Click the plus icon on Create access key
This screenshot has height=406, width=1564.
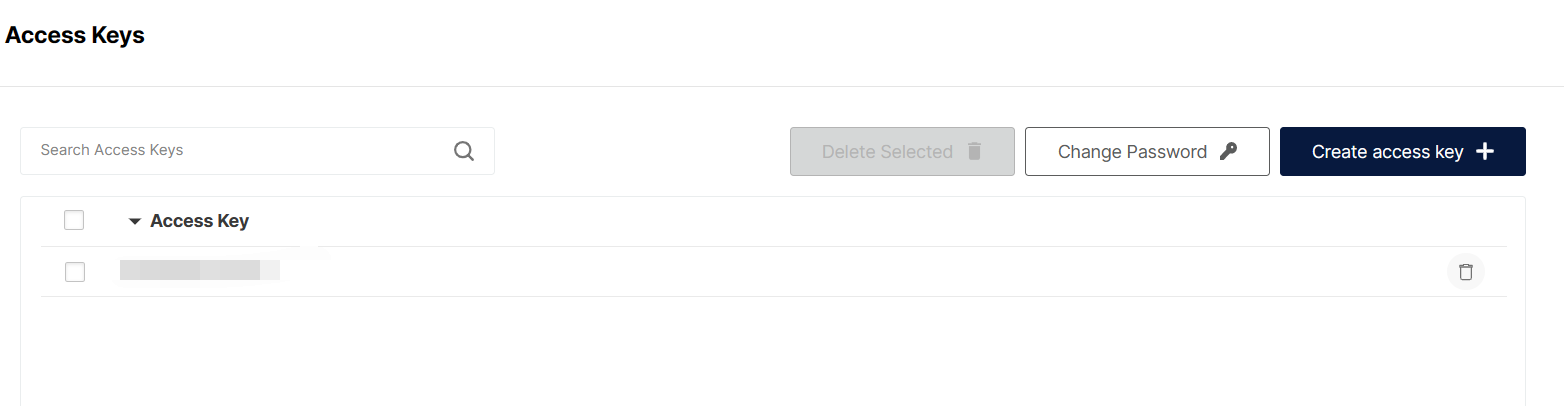[1485, 152]
